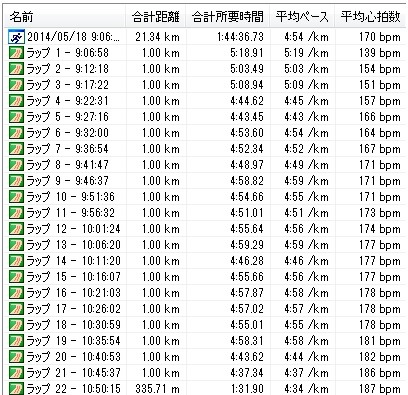The height and width of the screenshot is (395, 408).
Task: Sort by the 合計距離 column header
Action: [x=156, y=17]
